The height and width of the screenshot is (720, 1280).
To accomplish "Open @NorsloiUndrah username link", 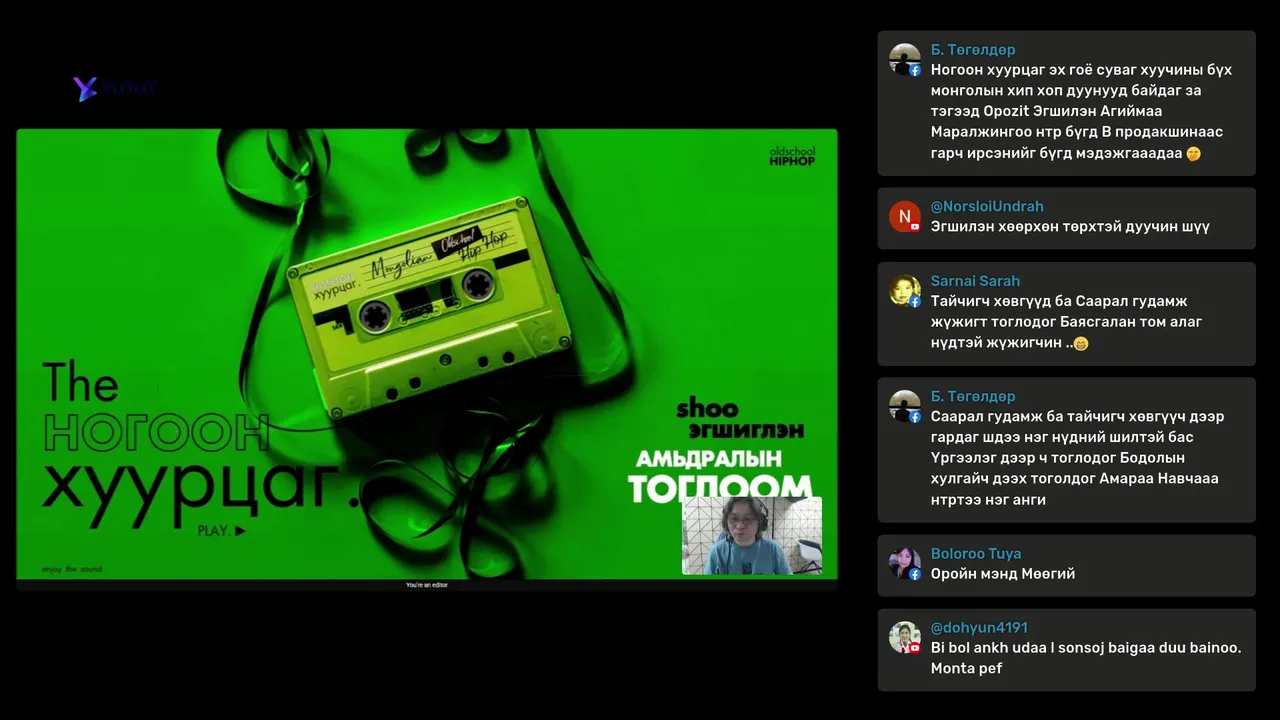I will pos(987,206).
